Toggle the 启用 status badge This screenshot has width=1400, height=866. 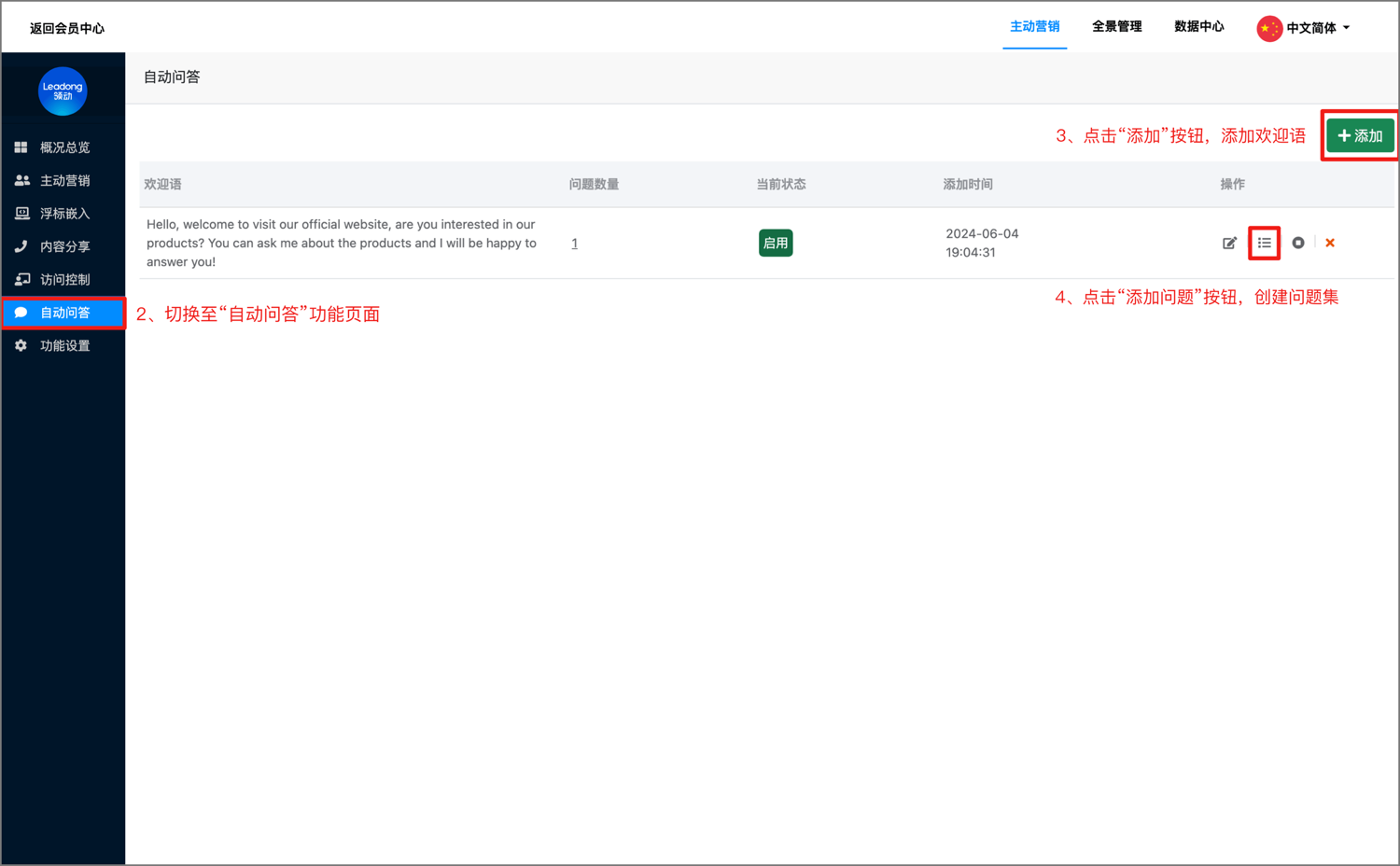coord(776,243)
